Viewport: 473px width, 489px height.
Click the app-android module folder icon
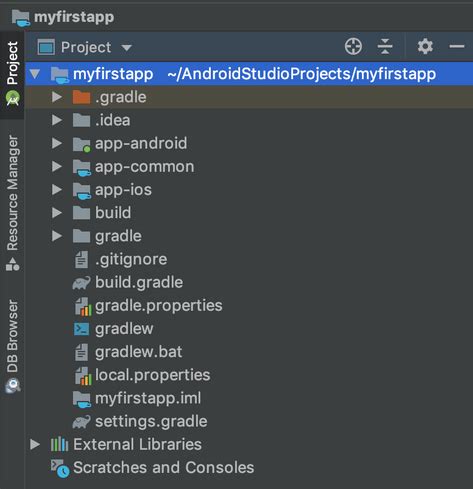pos(82,144)
